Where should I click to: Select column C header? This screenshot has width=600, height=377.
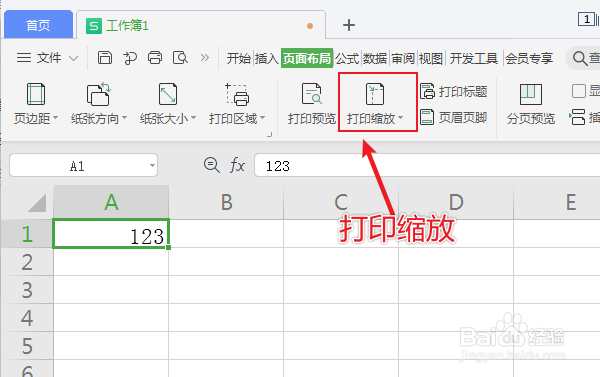(341, 202)
